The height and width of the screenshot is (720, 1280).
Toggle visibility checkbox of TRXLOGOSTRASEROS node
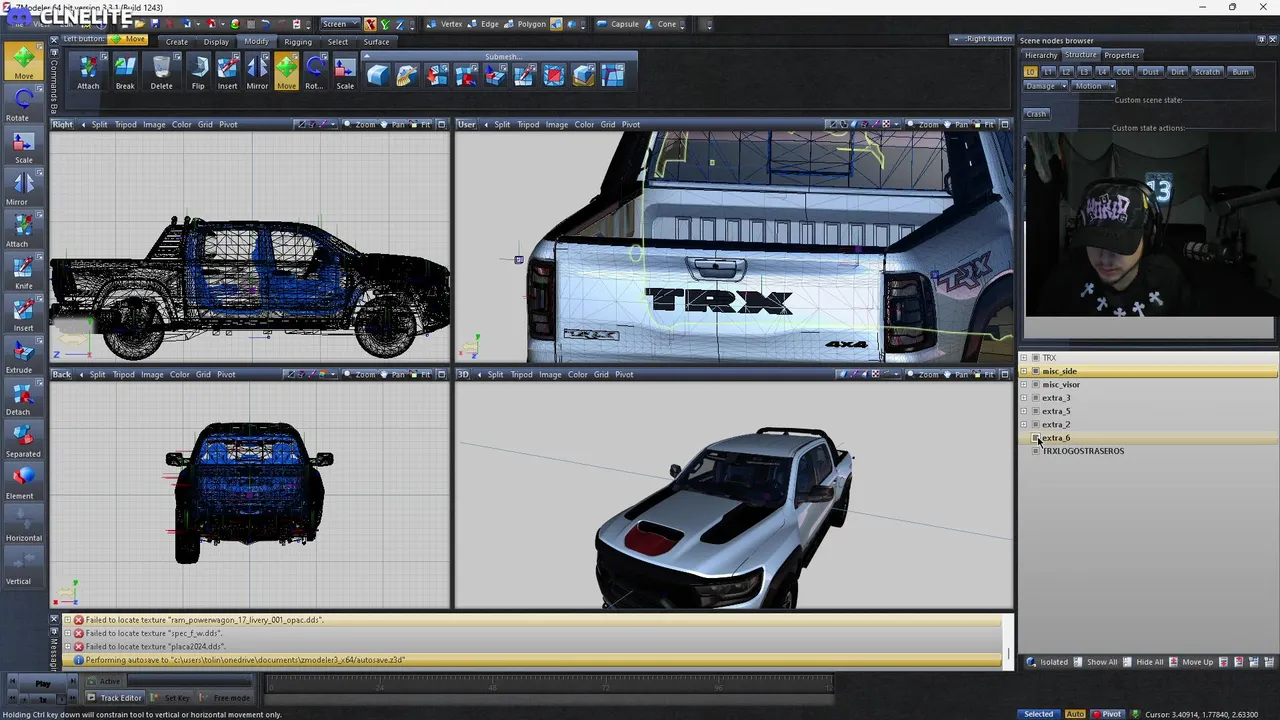pos(1035,451)
